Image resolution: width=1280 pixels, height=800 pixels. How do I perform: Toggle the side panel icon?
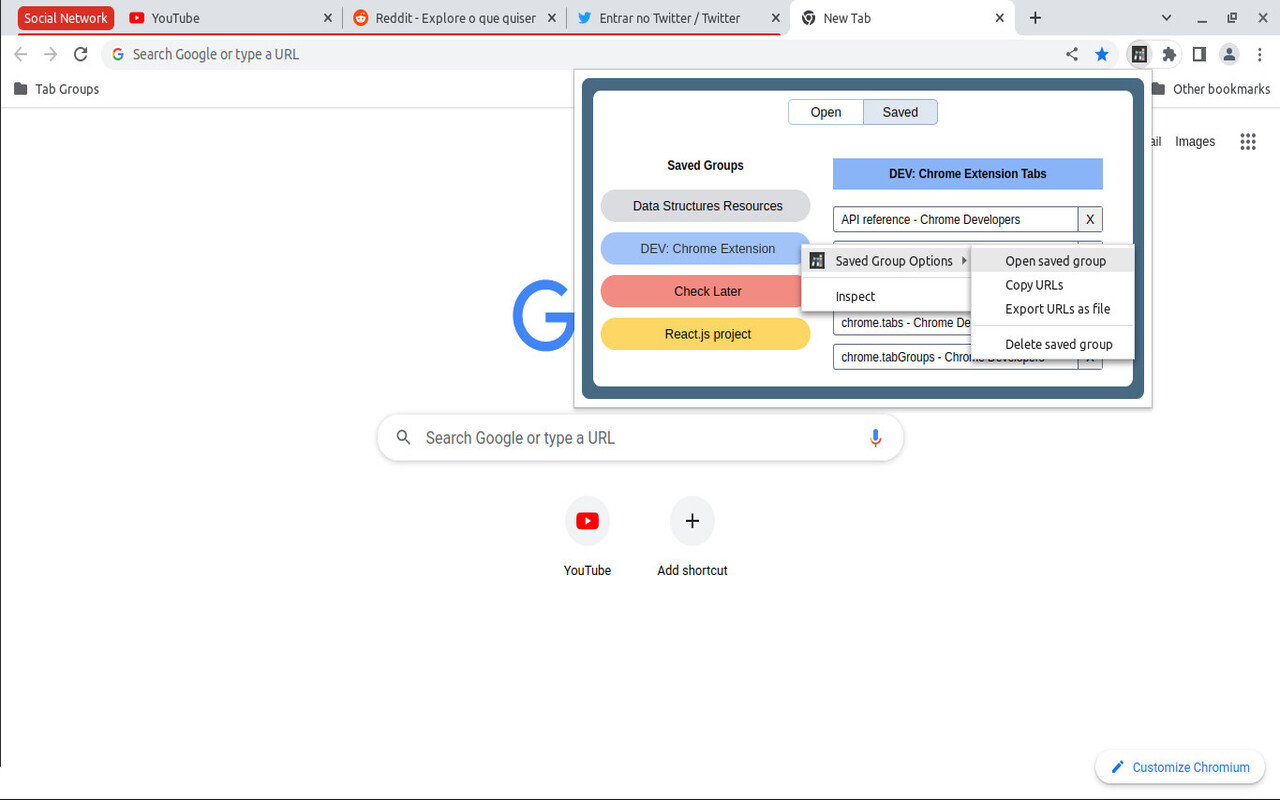point(1199,54)
